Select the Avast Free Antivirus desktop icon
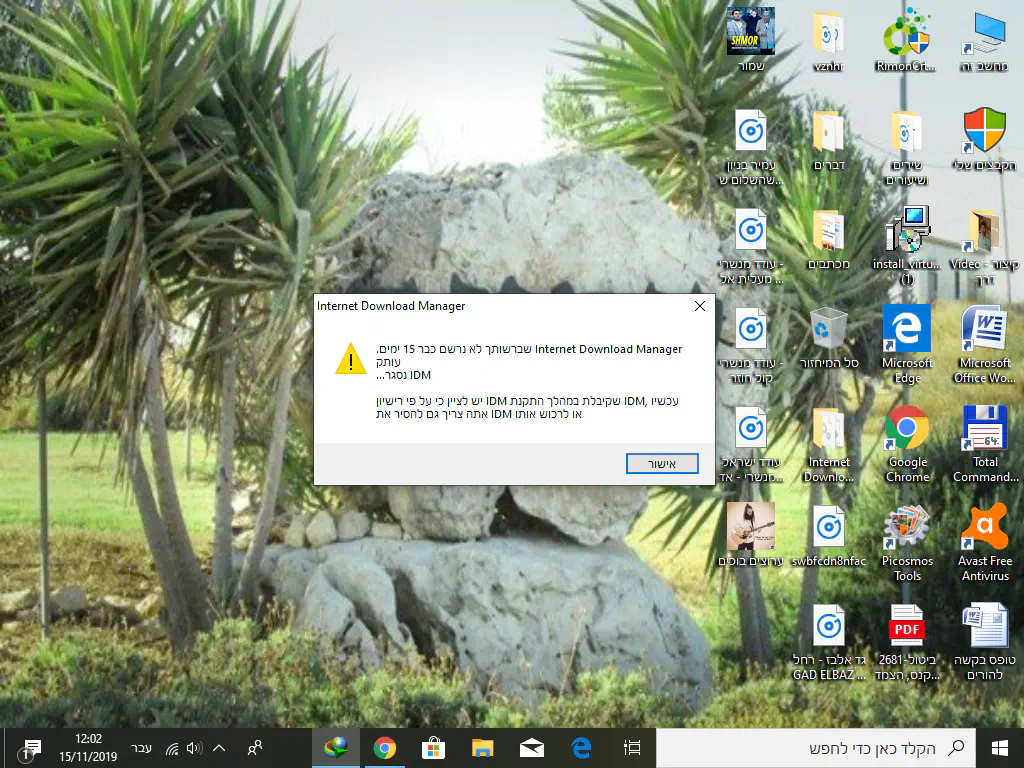Viewport: 1024px width, 768px height. coord(985,529)
